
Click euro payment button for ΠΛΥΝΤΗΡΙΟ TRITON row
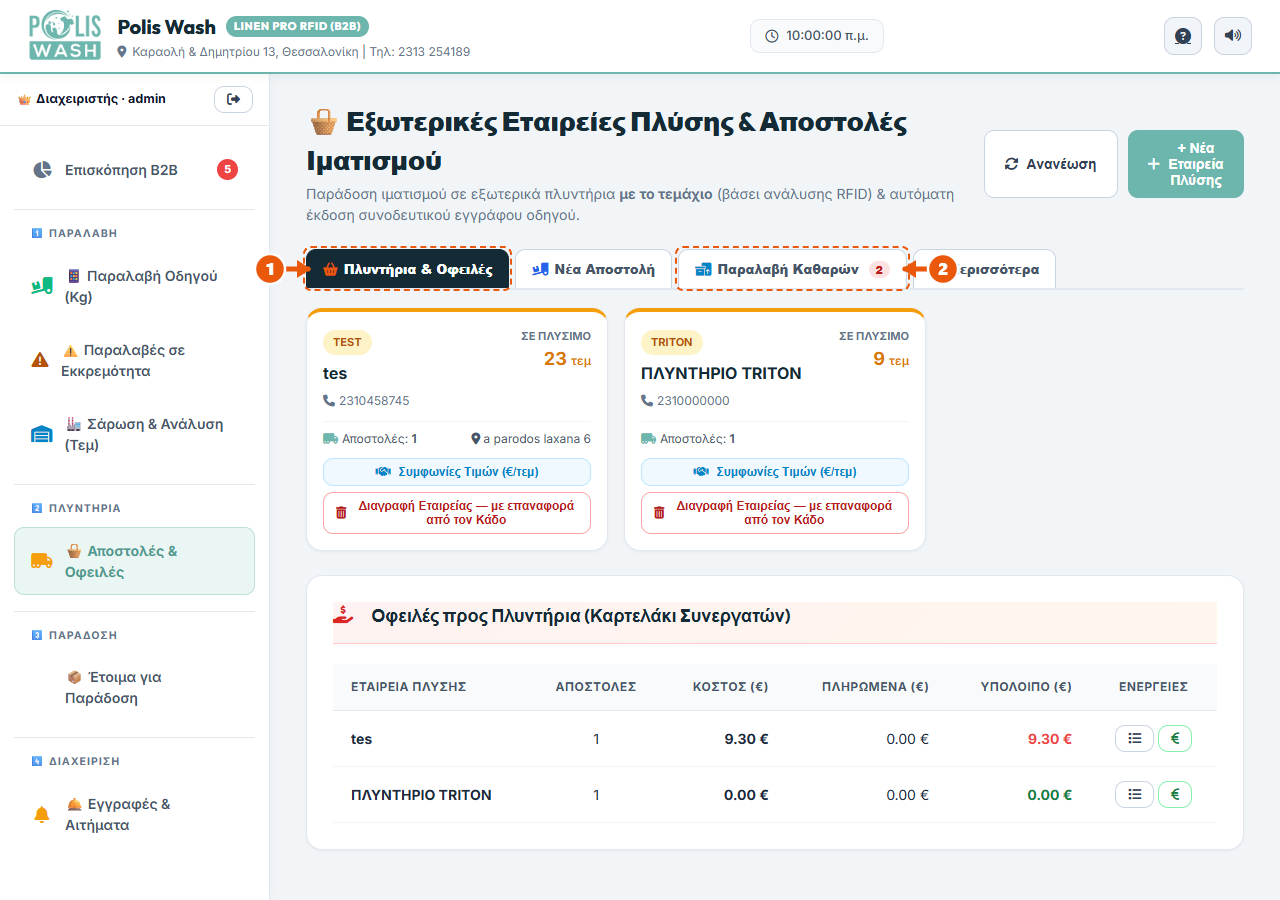[1175, 795]
